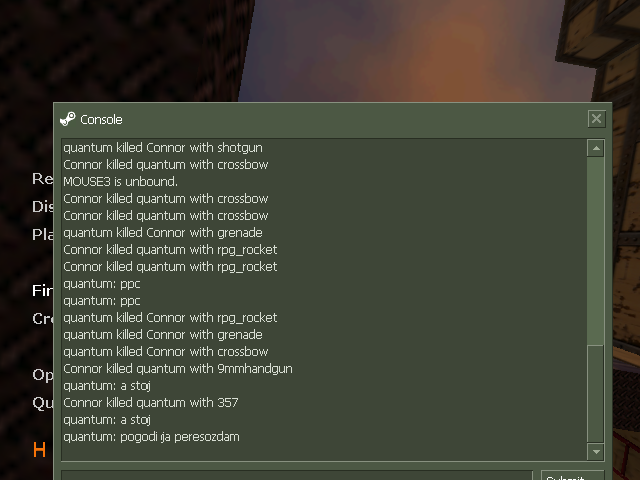Screen dimensions: 640x480
Task: Open the Options menu entry
Action: (42, 375)
